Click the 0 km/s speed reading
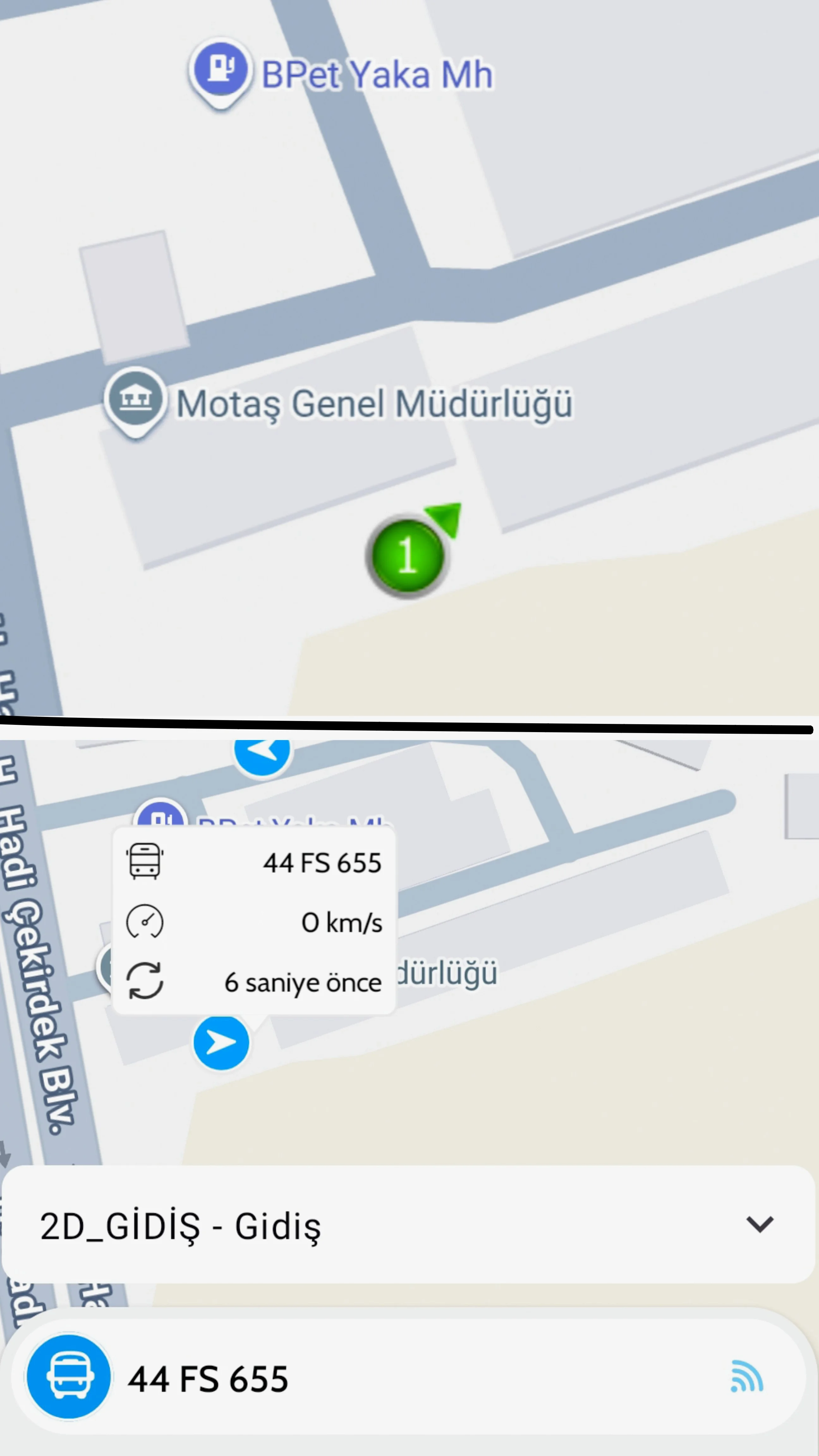Viewport: 819px width, 1456px height. (342, 923)
